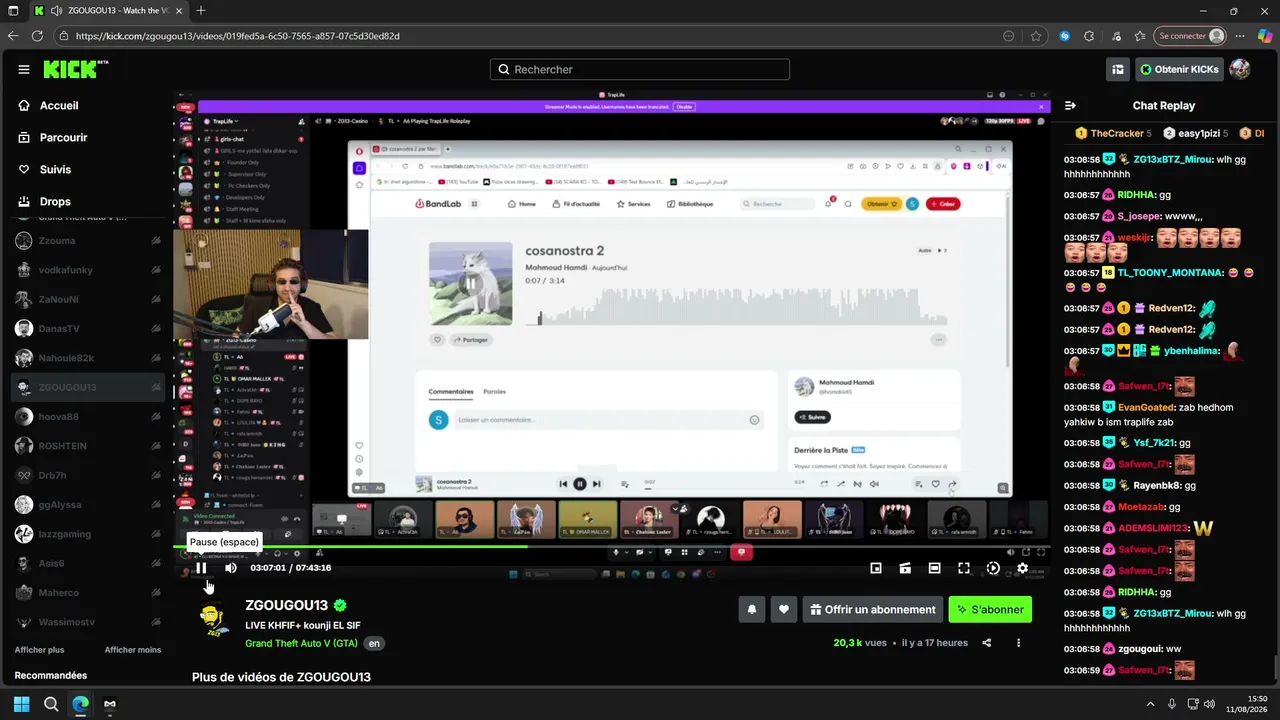Click ADEMSLIMI123 username in chat
The image size is (1280, 720).
click(x=1154, y=528)
